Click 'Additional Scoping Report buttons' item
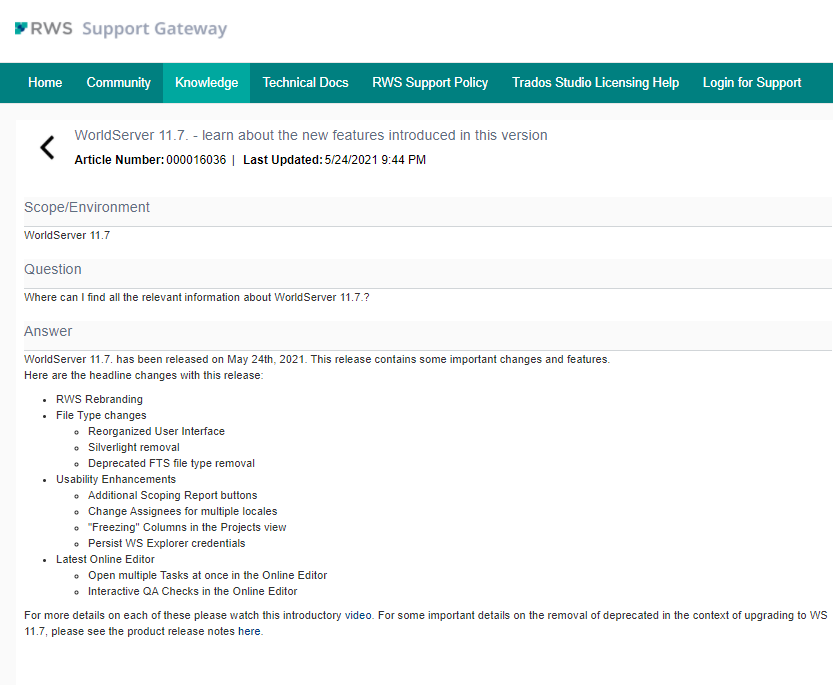This screenshot has height=685, width=833. click(x=173, y=495)
